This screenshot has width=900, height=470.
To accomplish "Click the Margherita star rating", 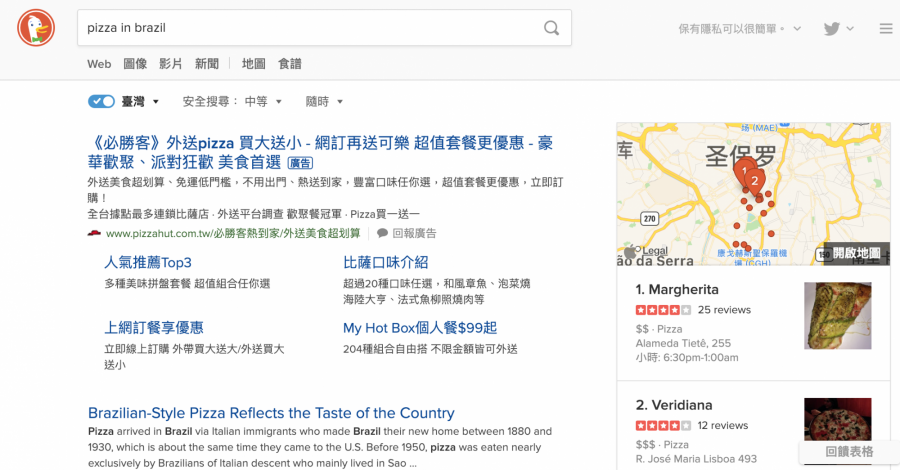I will pyautogui.click(x=663, y=310).
